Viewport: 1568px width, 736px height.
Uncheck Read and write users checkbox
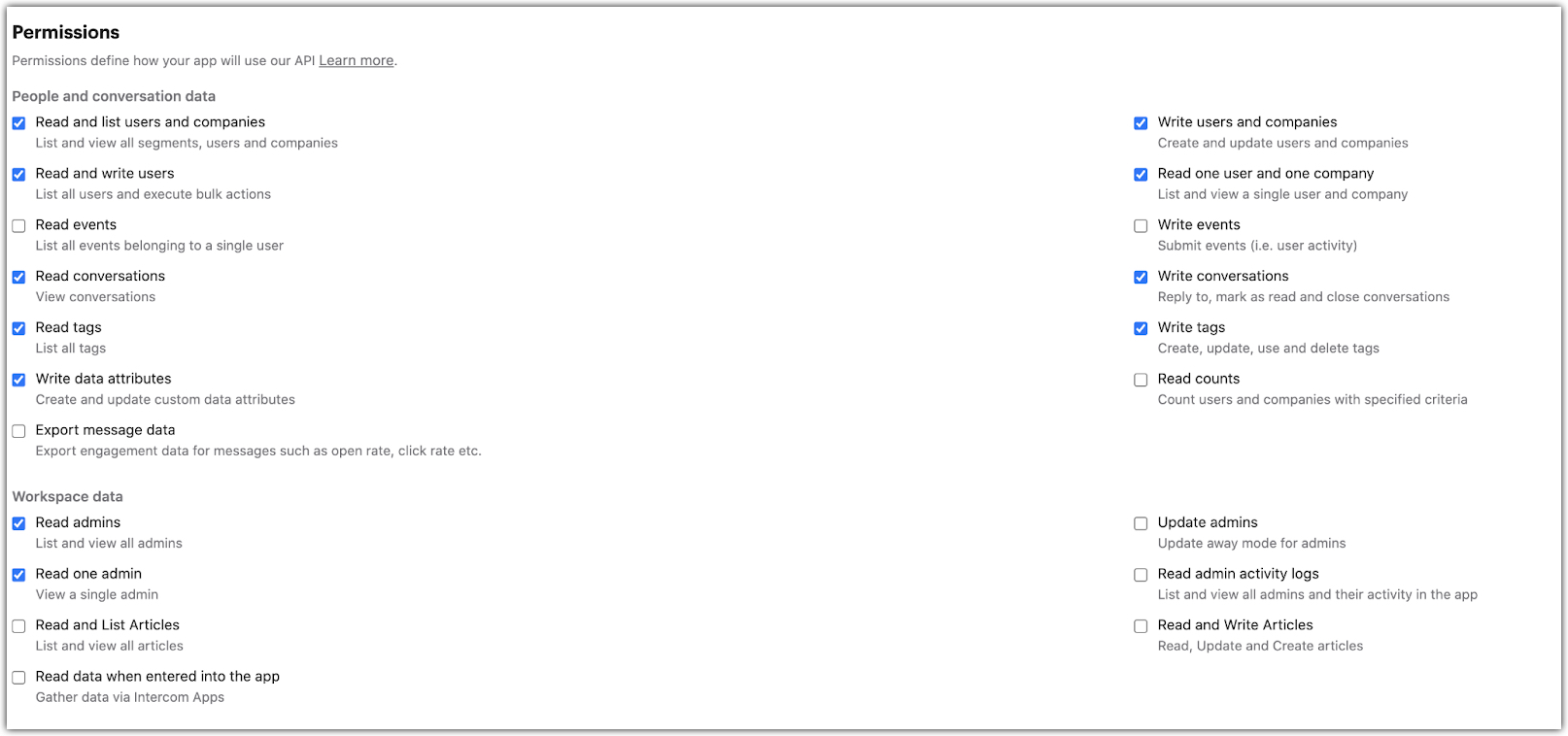click(18, 175)
